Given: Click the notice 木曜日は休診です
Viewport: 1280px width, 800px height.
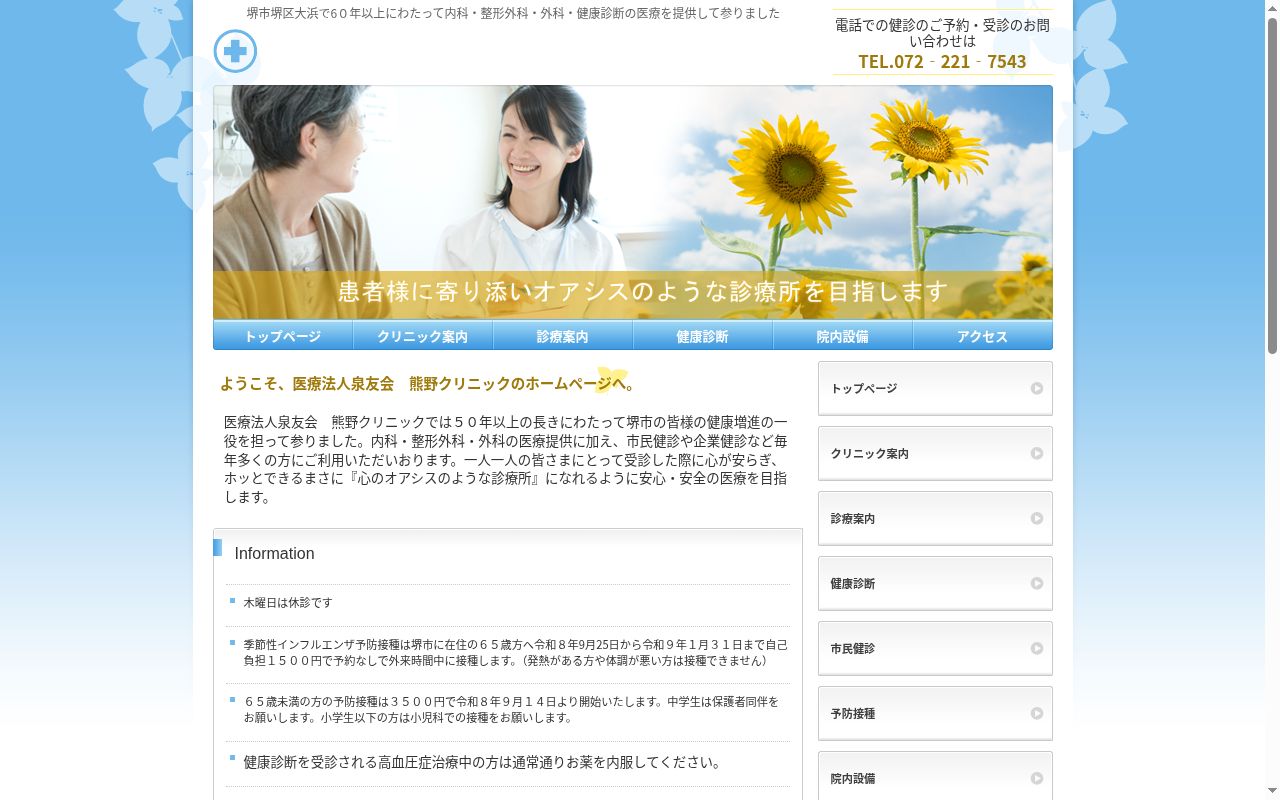Looking at the screenshot, I should 288,603.
